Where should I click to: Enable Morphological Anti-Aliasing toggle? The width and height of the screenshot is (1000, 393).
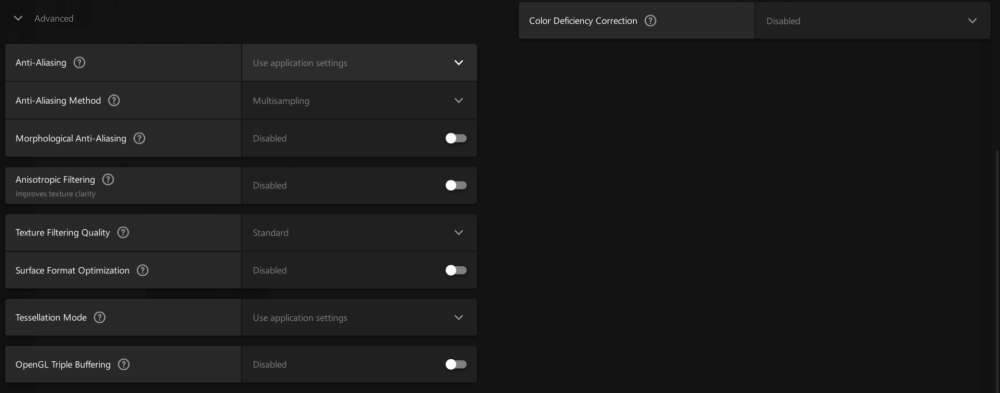pos(456,138)
